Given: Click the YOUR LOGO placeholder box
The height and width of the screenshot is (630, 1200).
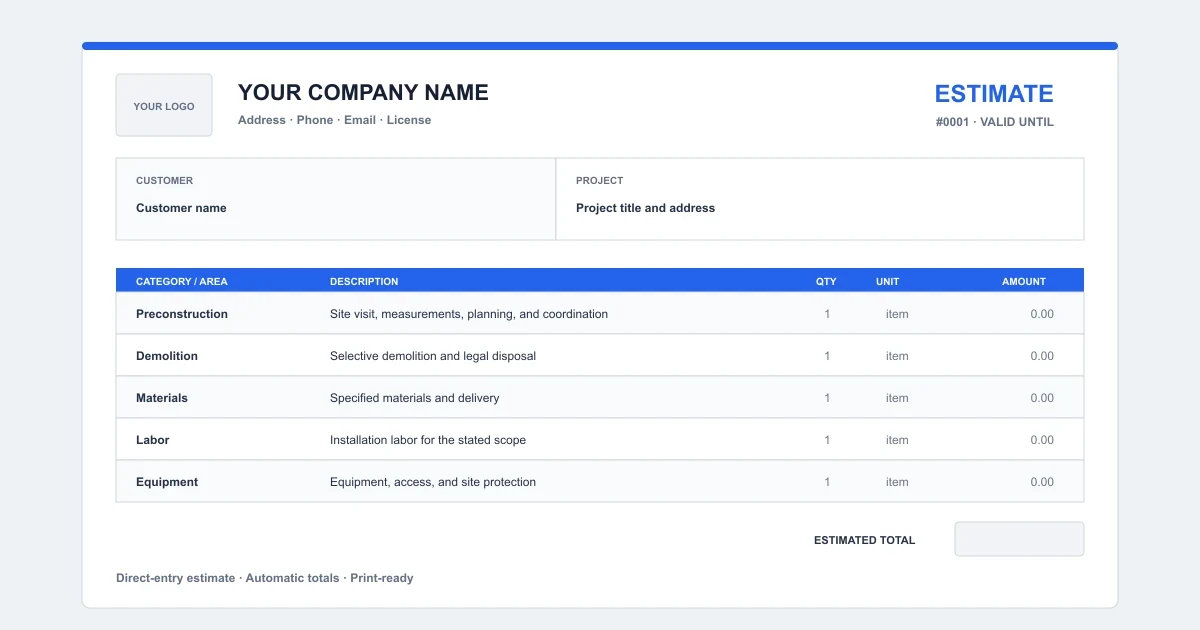Looking at the screenshot, I should pyautogui.click(x=164, y=105).
